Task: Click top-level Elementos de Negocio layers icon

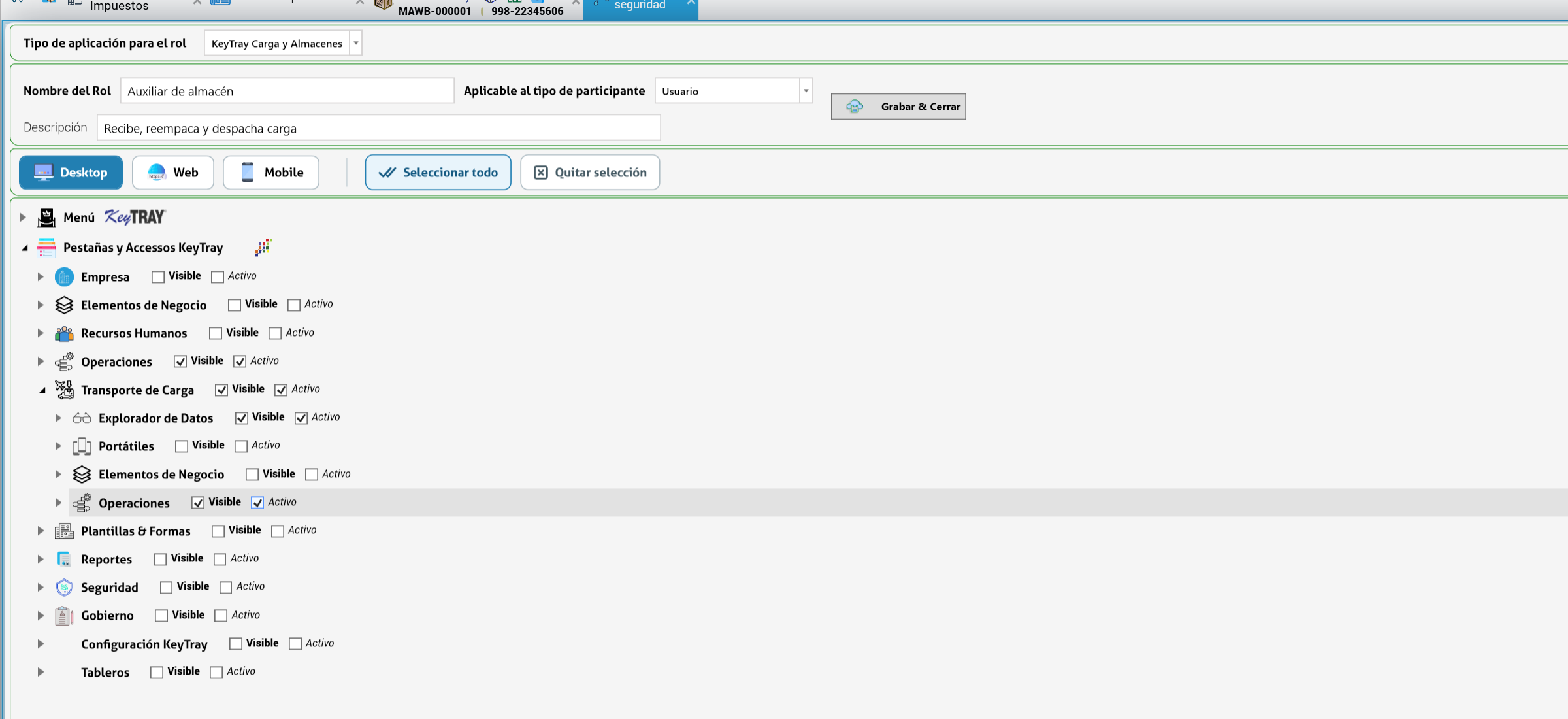Action: click(64, 305)
